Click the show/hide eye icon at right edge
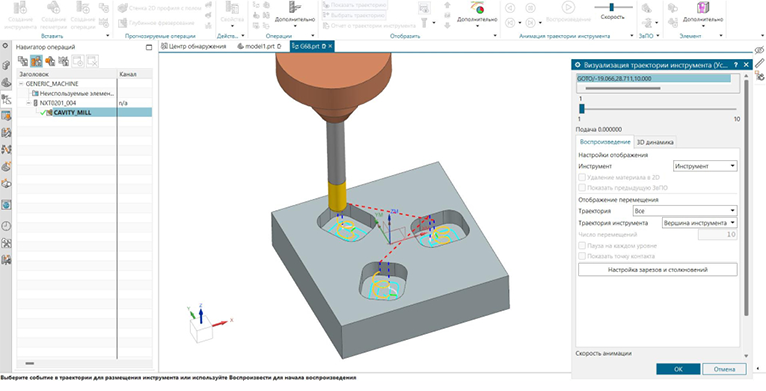 tap(759, 50)
